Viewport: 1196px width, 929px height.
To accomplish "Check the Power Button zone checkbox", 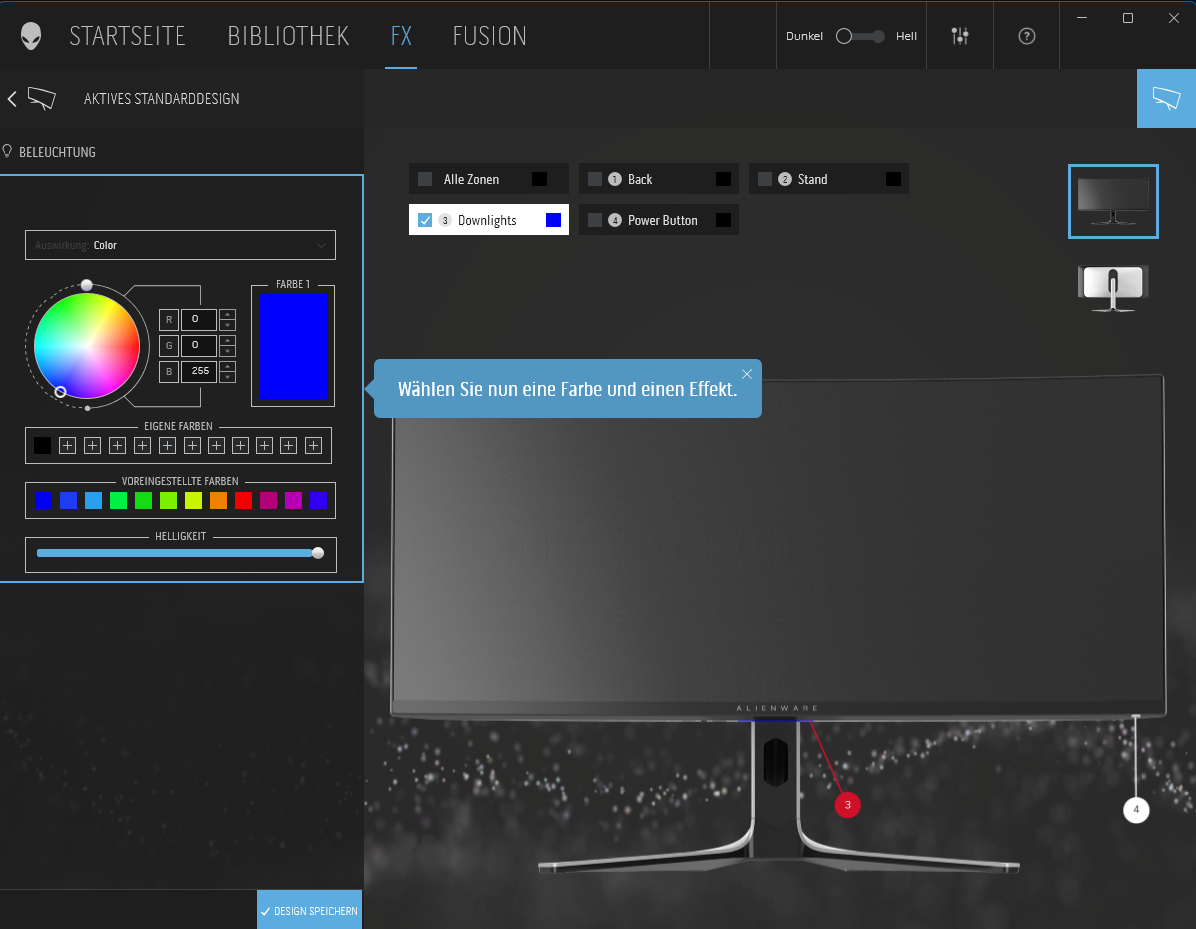I will (595, 220).
